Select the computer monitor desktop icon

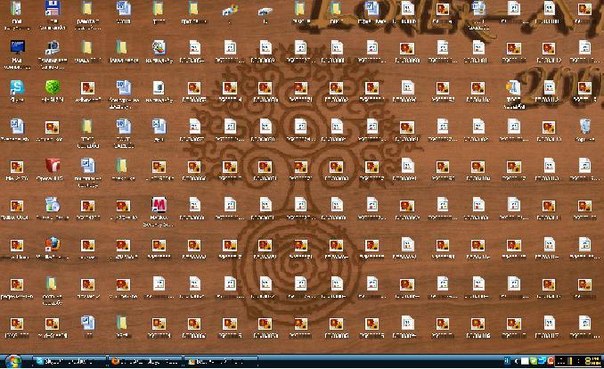click(17, 47)
